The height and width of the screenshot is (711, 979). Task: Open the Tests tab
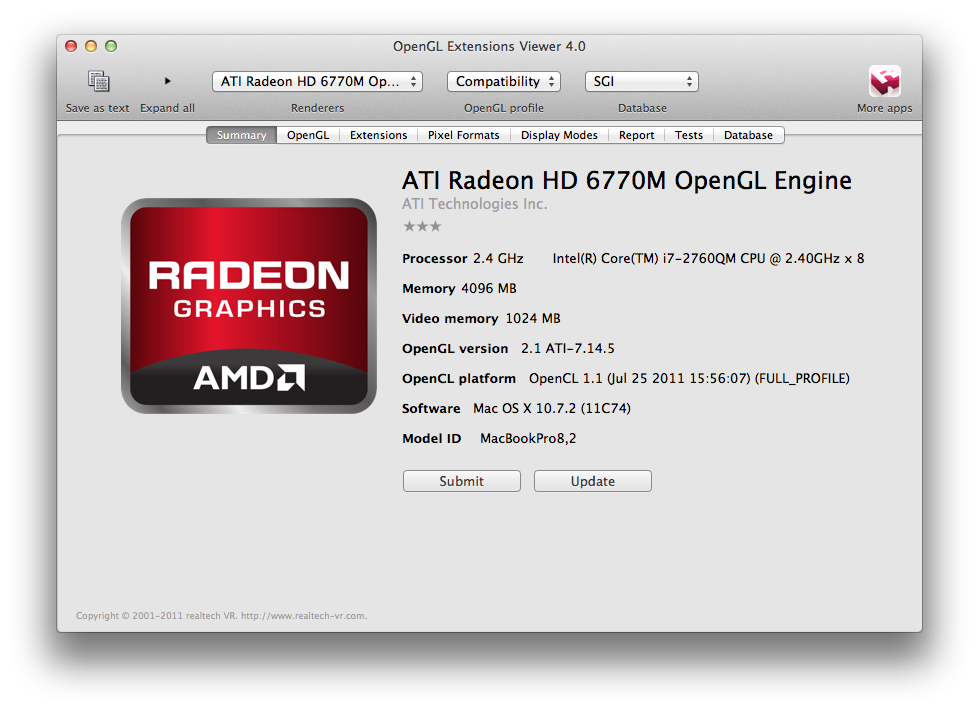point(689,135)
